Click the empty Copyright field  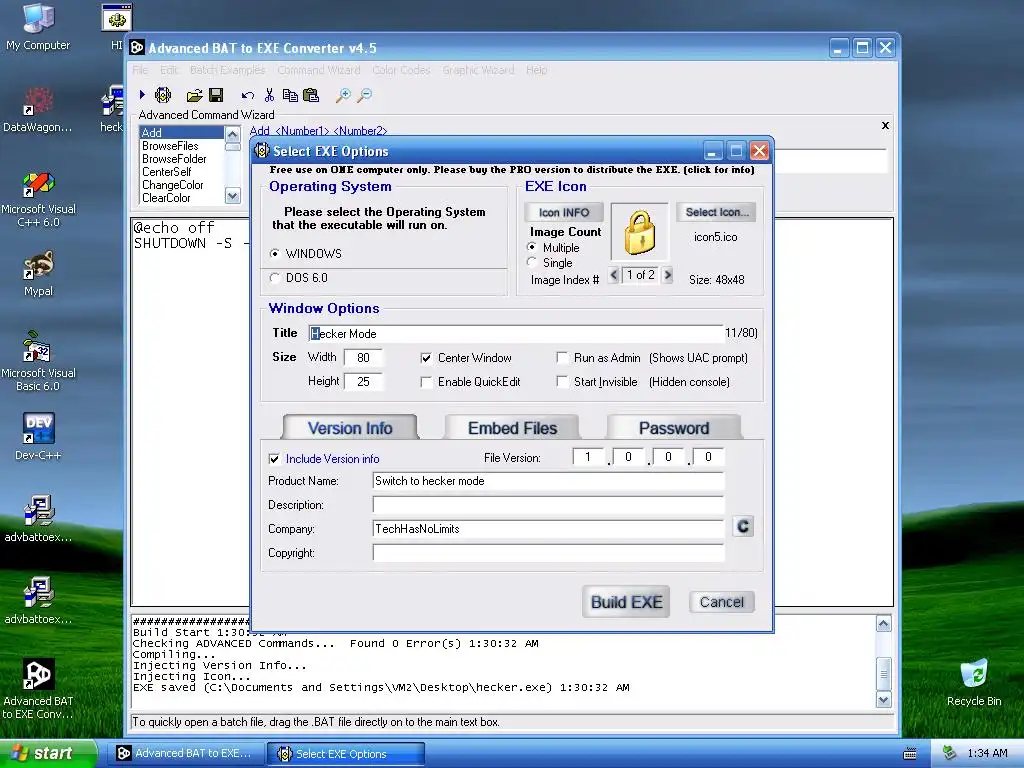click(548, 553)
